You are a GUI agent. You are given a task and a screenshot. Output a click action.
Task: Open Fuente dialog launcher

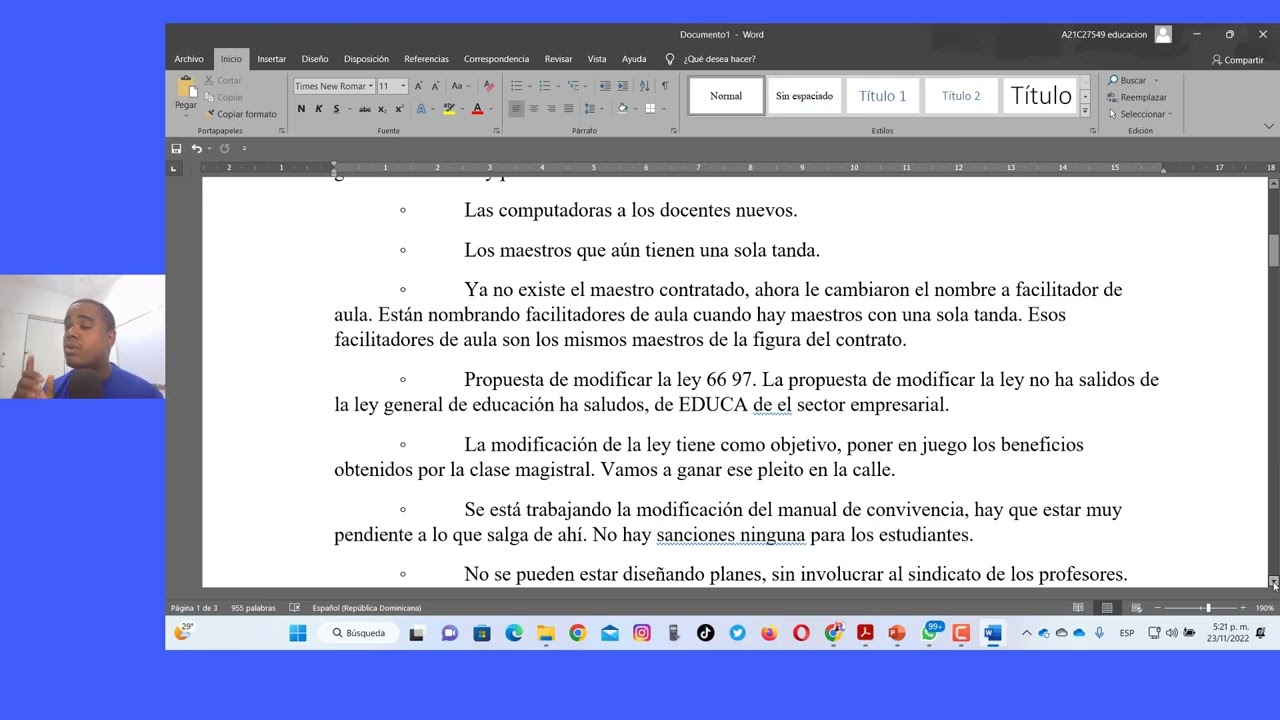(497, 131)
